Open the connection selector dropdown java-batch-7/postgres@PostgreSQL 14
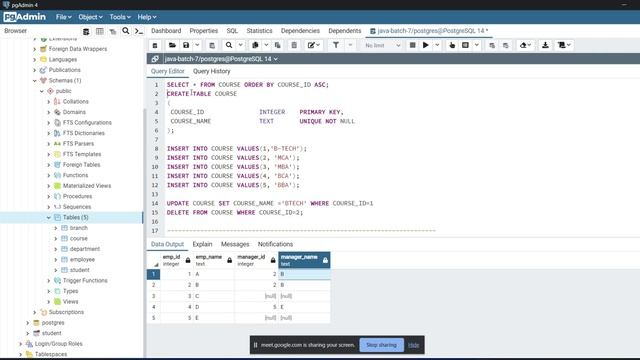 [x=221, y=59]
